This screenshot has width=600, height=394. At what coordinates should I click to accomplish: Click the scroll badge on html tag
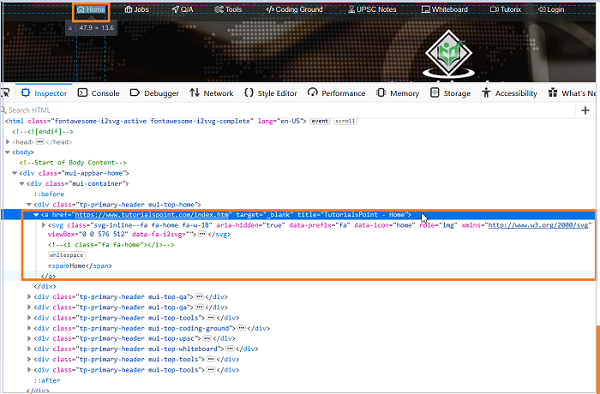click(x=345, y=121)
